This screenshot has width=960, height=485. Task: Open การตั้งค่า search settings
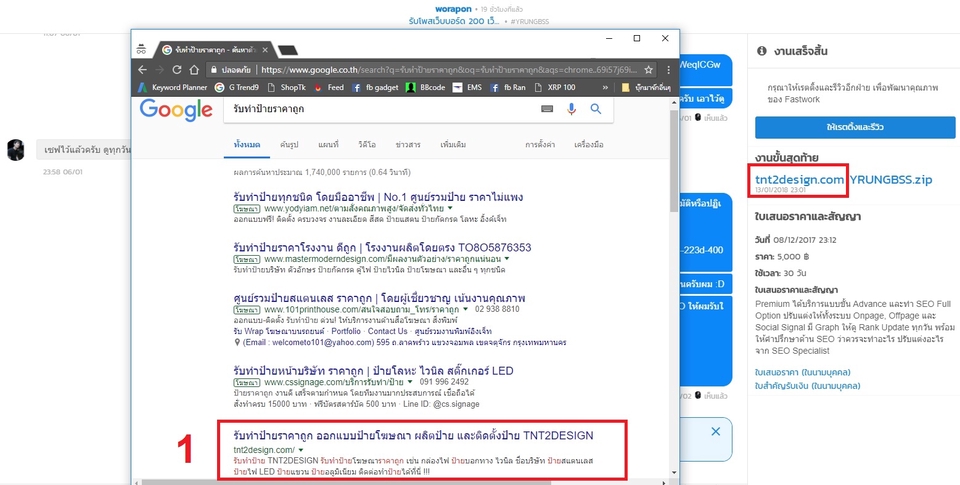540,145
